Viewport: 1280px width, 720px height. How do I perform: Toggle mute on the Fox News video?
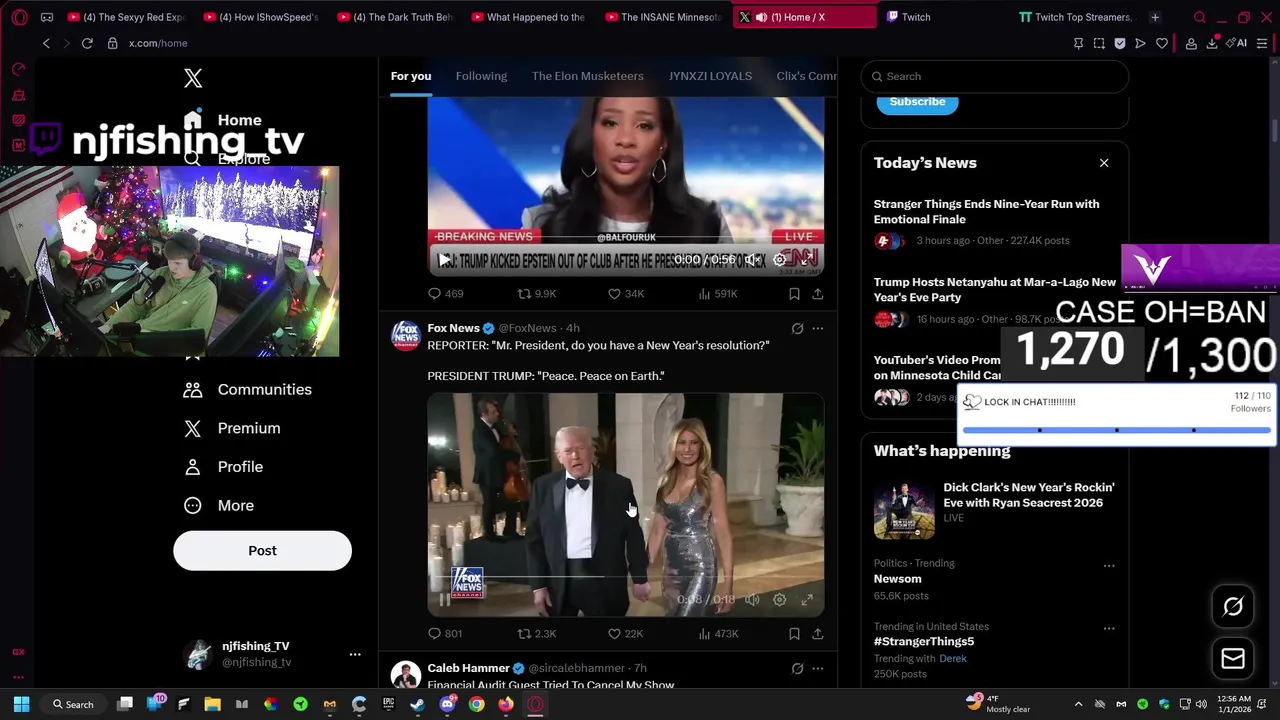pyautogui.click(x=752, y=600)
